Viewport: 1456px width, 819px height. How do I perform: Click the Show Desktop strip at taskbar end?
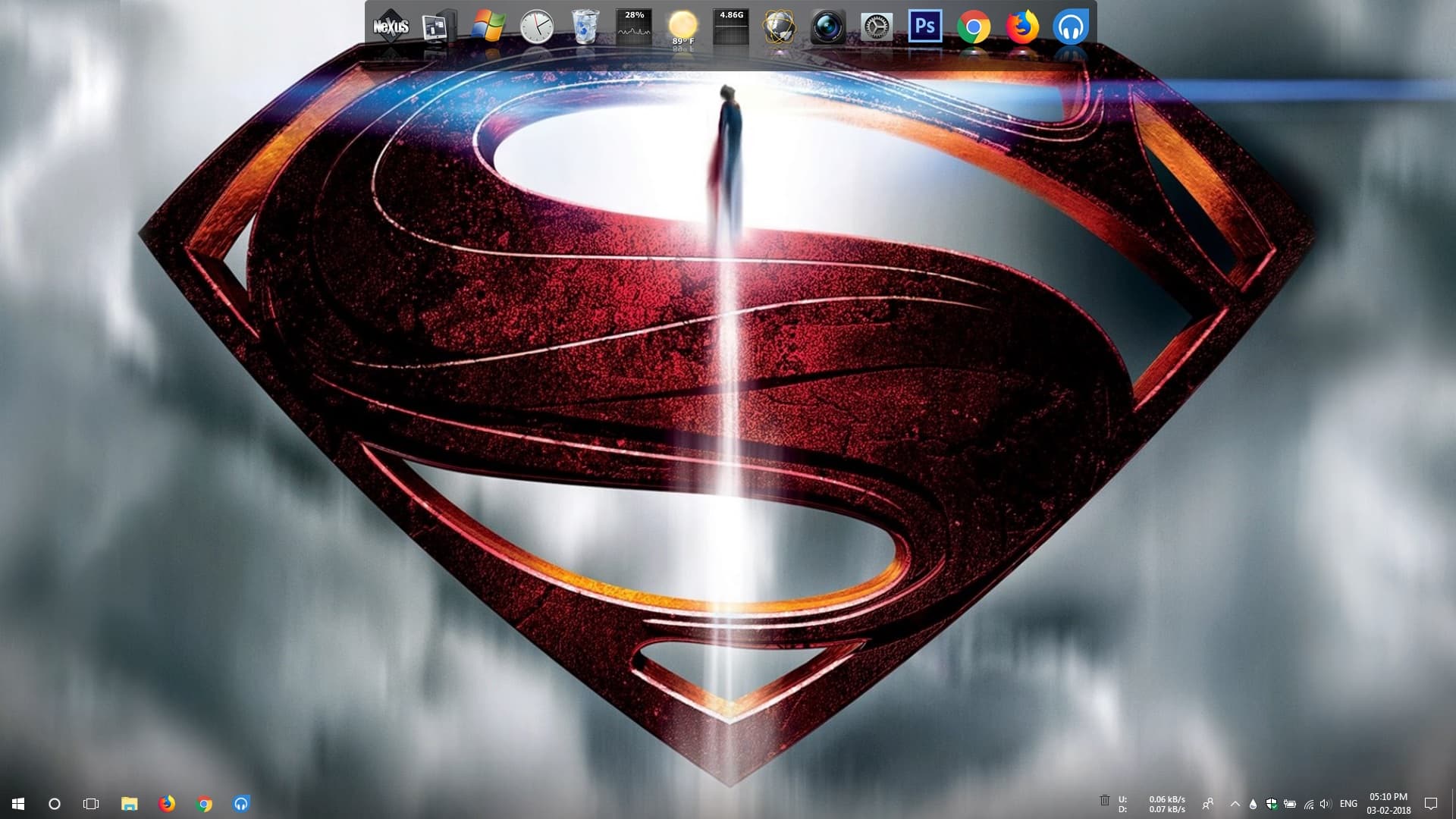(1453, 804)
